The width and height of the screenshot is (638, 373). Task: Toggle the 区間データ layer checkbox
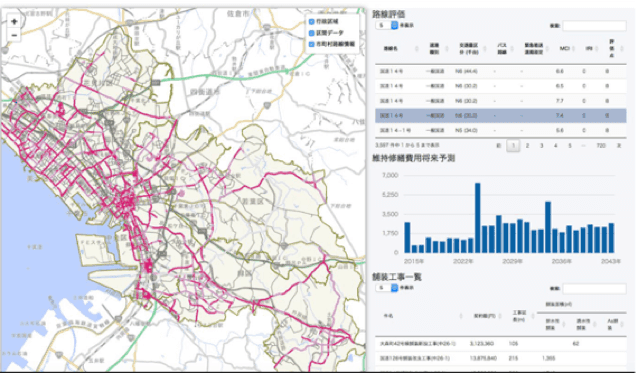click(x=312, y=33)
